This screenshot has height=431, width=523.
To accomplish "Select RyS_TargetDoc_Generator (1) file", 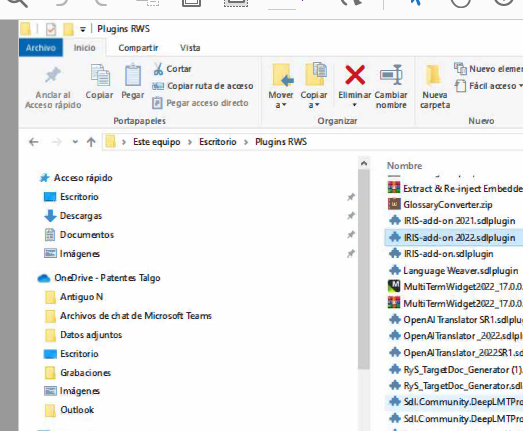I will pos(455,370).
